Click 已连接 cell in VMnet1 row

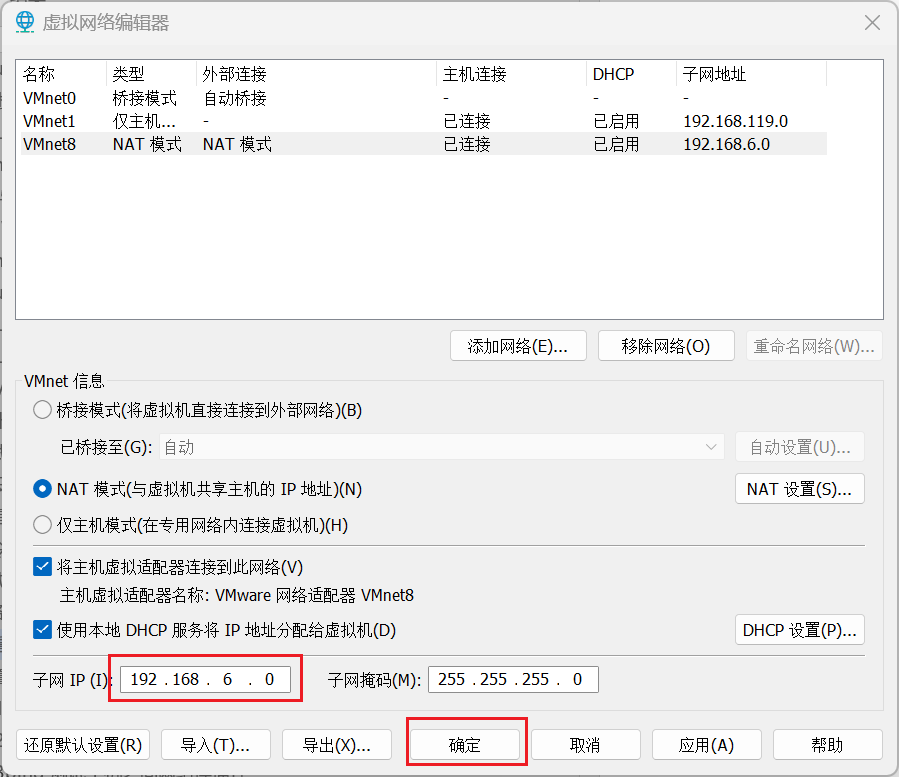tap(467, 121)
